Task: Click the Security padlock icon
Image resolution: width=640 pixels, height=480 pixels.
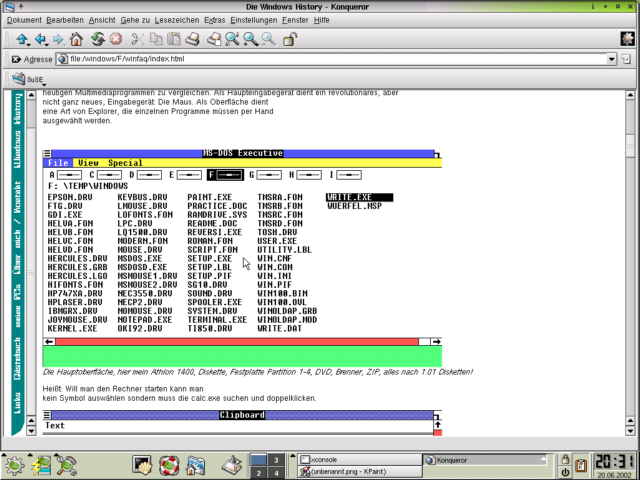Action: pos(289,40)
